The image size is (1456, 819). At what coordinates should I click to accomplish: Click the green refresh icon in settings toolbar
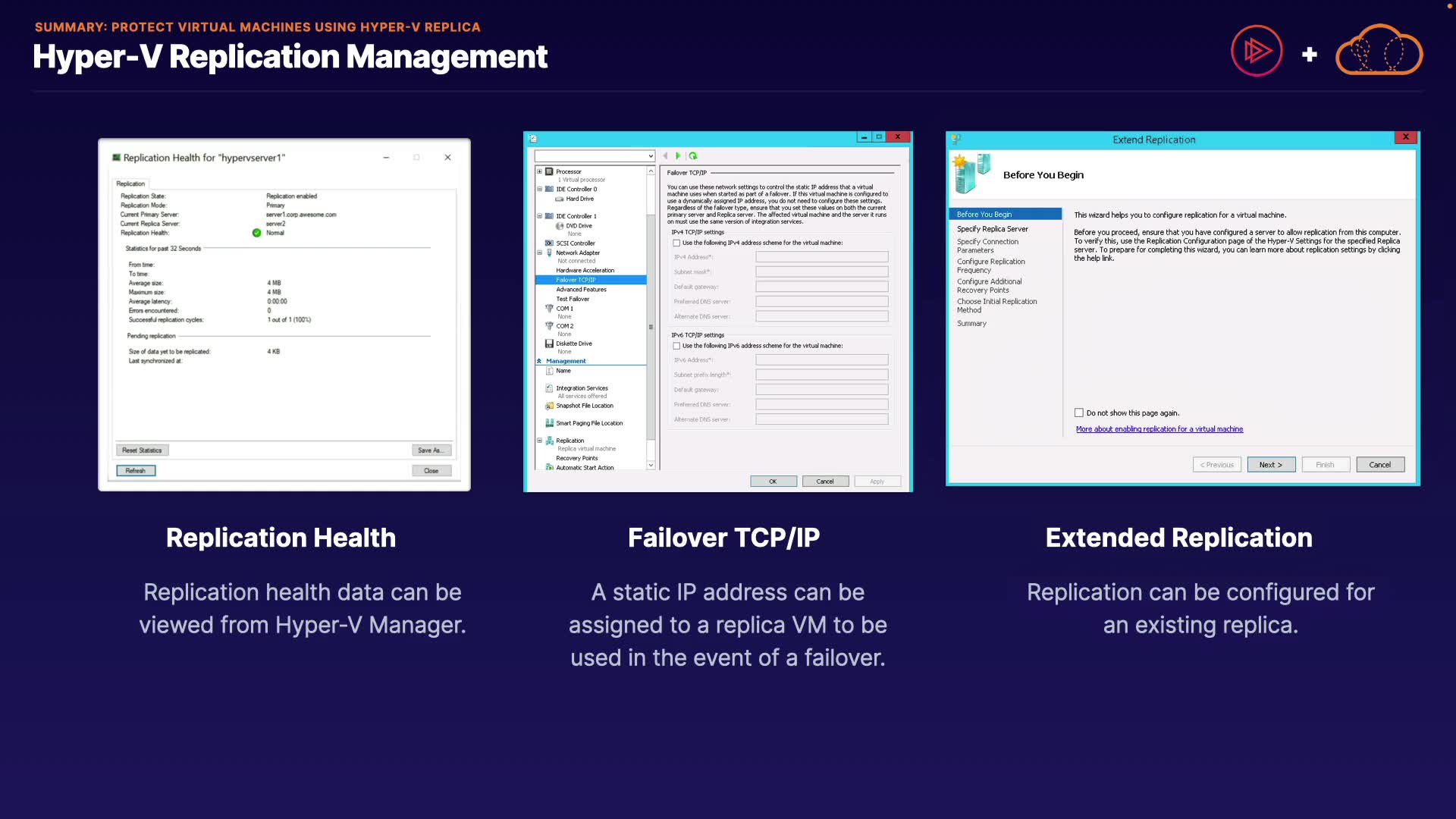693,155
